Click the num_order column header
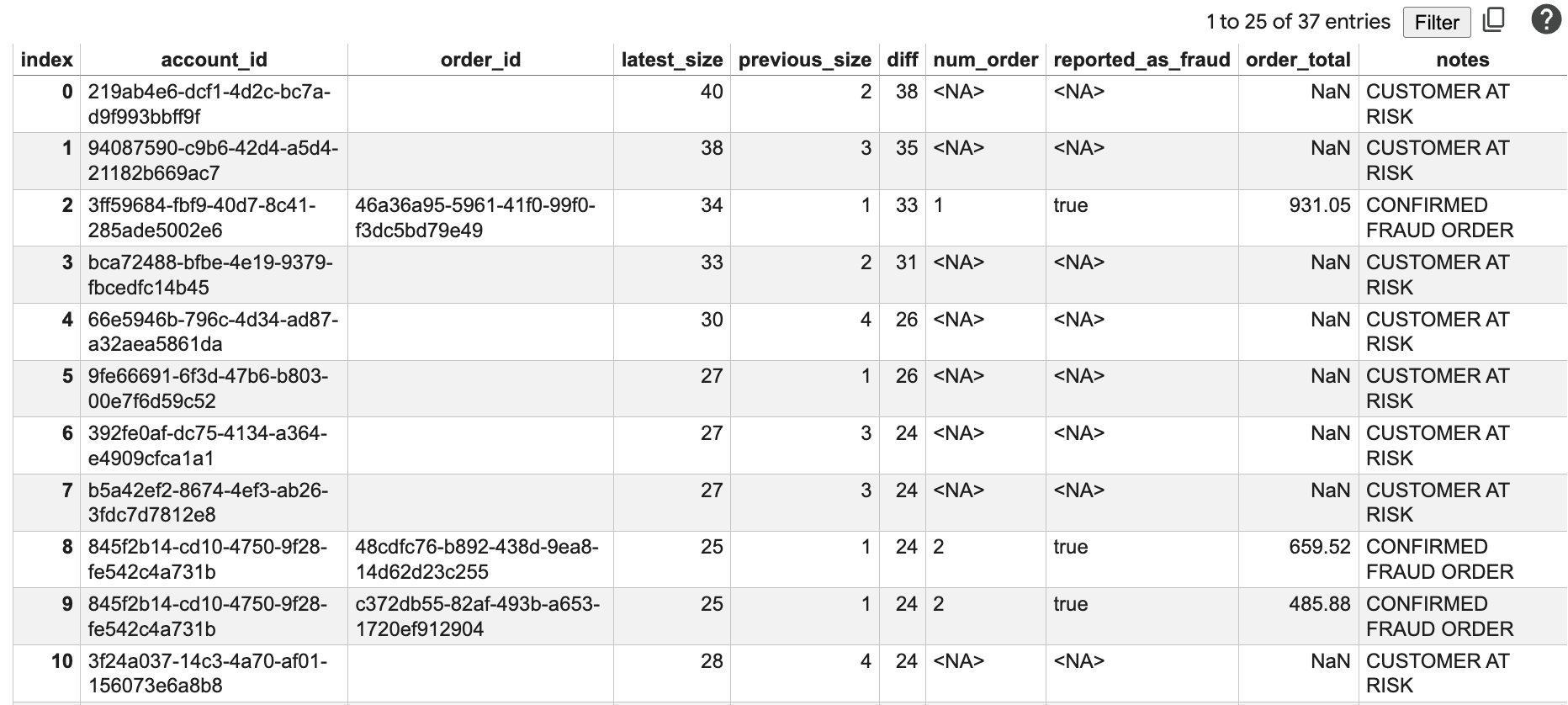This screenshot has width=1568, height=705. [985, 60]
